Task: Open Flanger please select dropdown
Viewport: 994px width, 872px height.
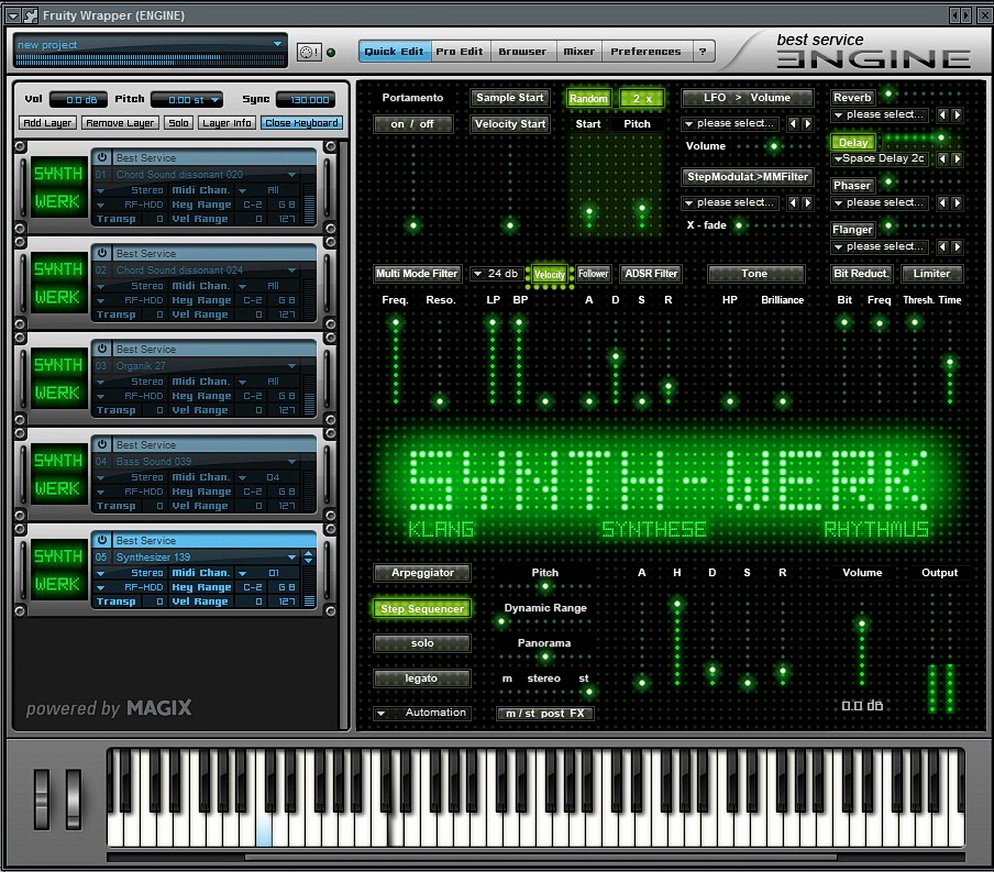Action: [881, 247]
